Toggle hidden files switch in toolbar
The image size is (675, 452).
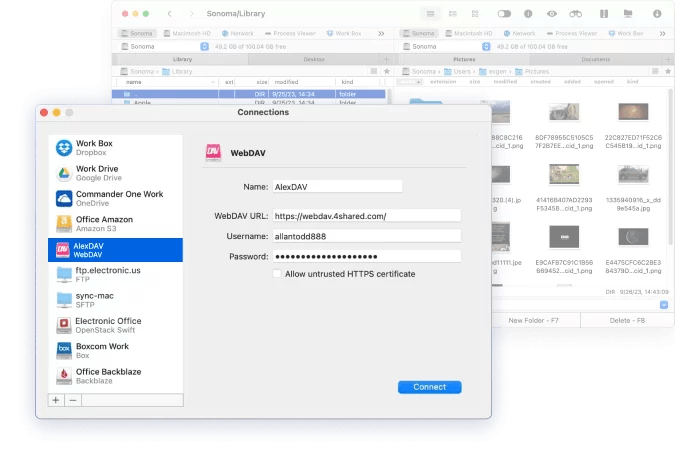[504, 14]
